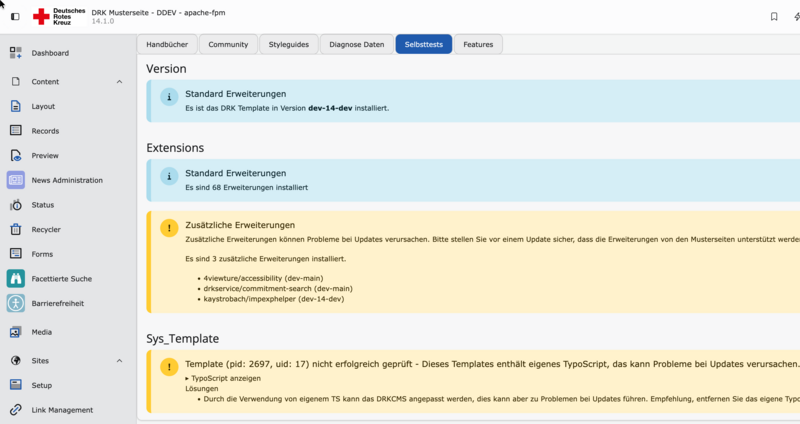Click the Deutsches Rotes Kreuz logo
The width and height of the screenshot is (800, 424).
[x=60, y=16]
